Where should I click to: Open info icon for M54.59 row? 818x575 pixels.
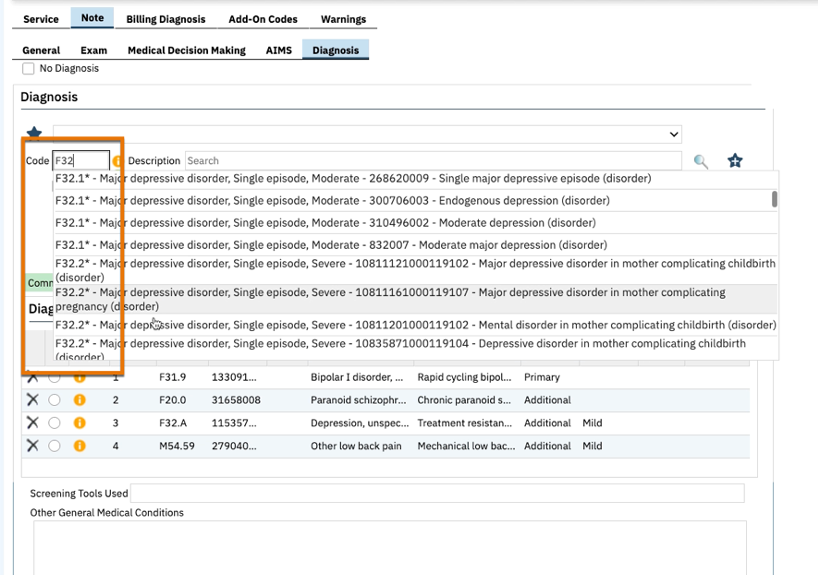79,446
